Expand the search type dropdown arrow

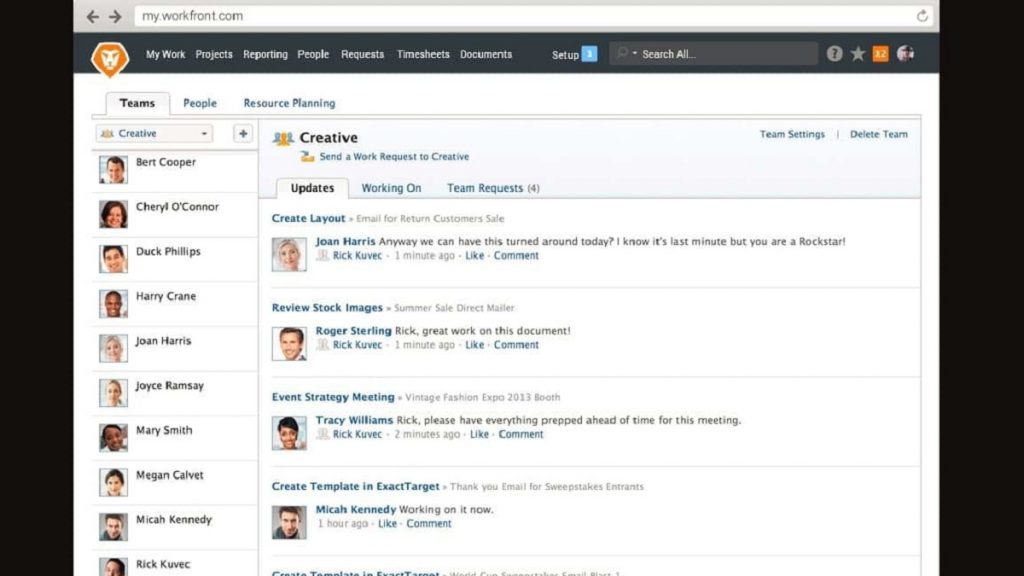pos(634,53)
